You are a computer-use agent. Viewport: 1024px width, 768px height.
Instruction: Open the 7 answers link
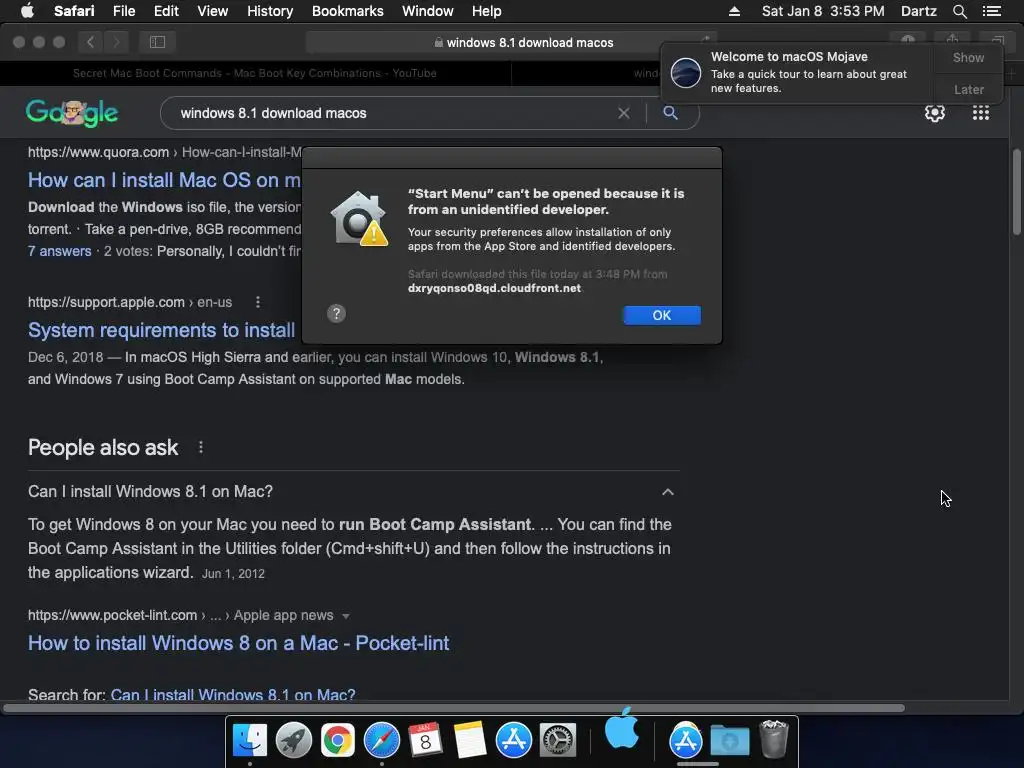(x=59, y=251)
